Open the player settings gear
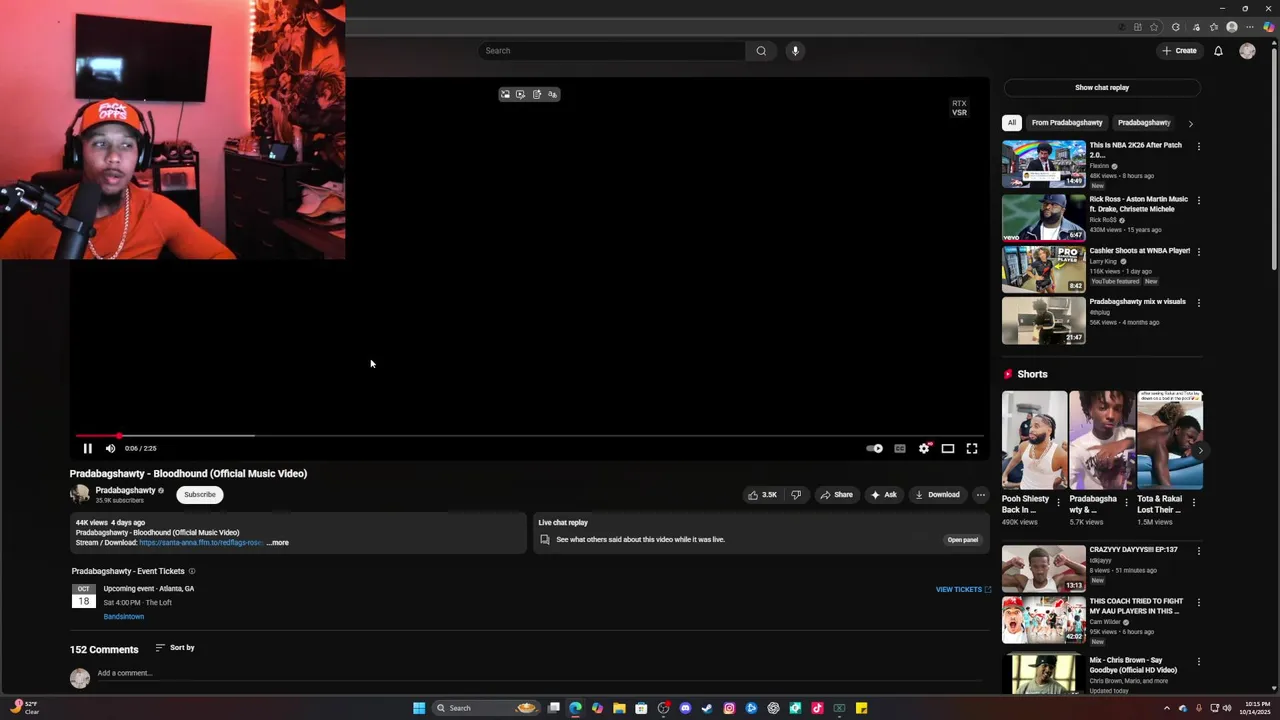Screen dimensions: 1280x720 click(924, 448)
